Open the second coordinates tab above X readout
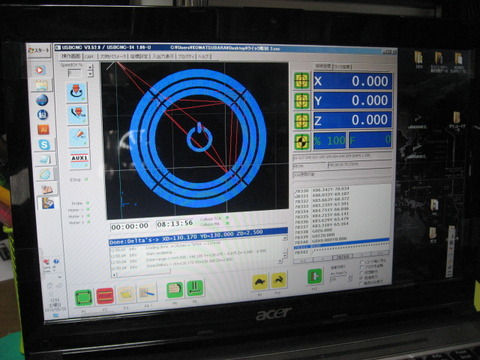 click(342, 67)
